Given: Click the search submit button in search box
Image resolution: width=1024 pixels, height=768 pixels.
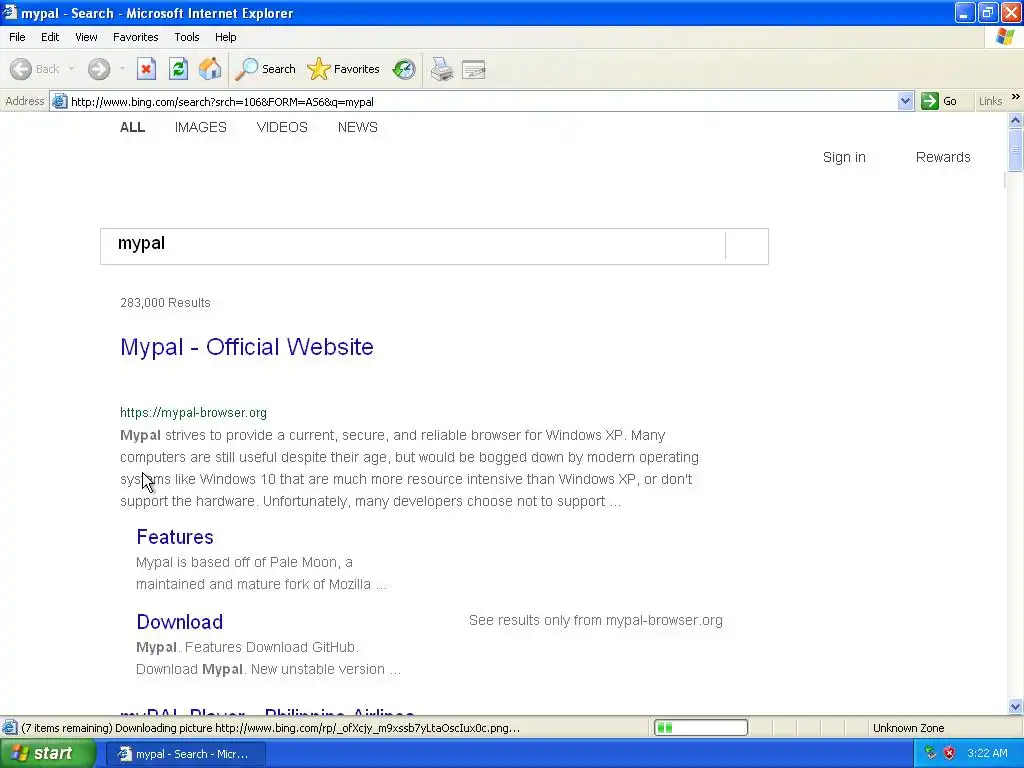Looking at the screenshot, I should pos(747,246).
